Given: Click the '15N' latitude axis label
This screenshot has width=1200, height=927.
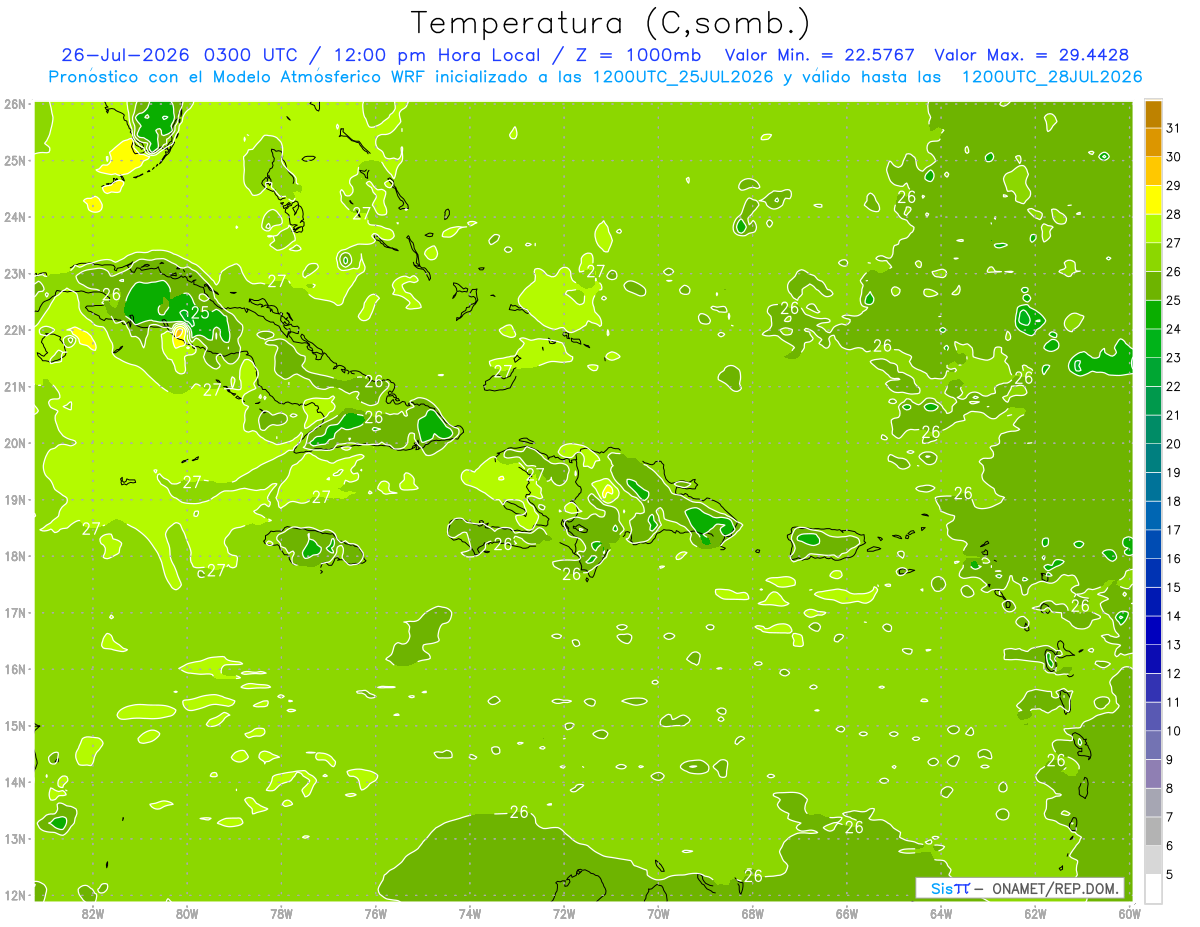Looking at the screenshot, I should coord(14,725).
